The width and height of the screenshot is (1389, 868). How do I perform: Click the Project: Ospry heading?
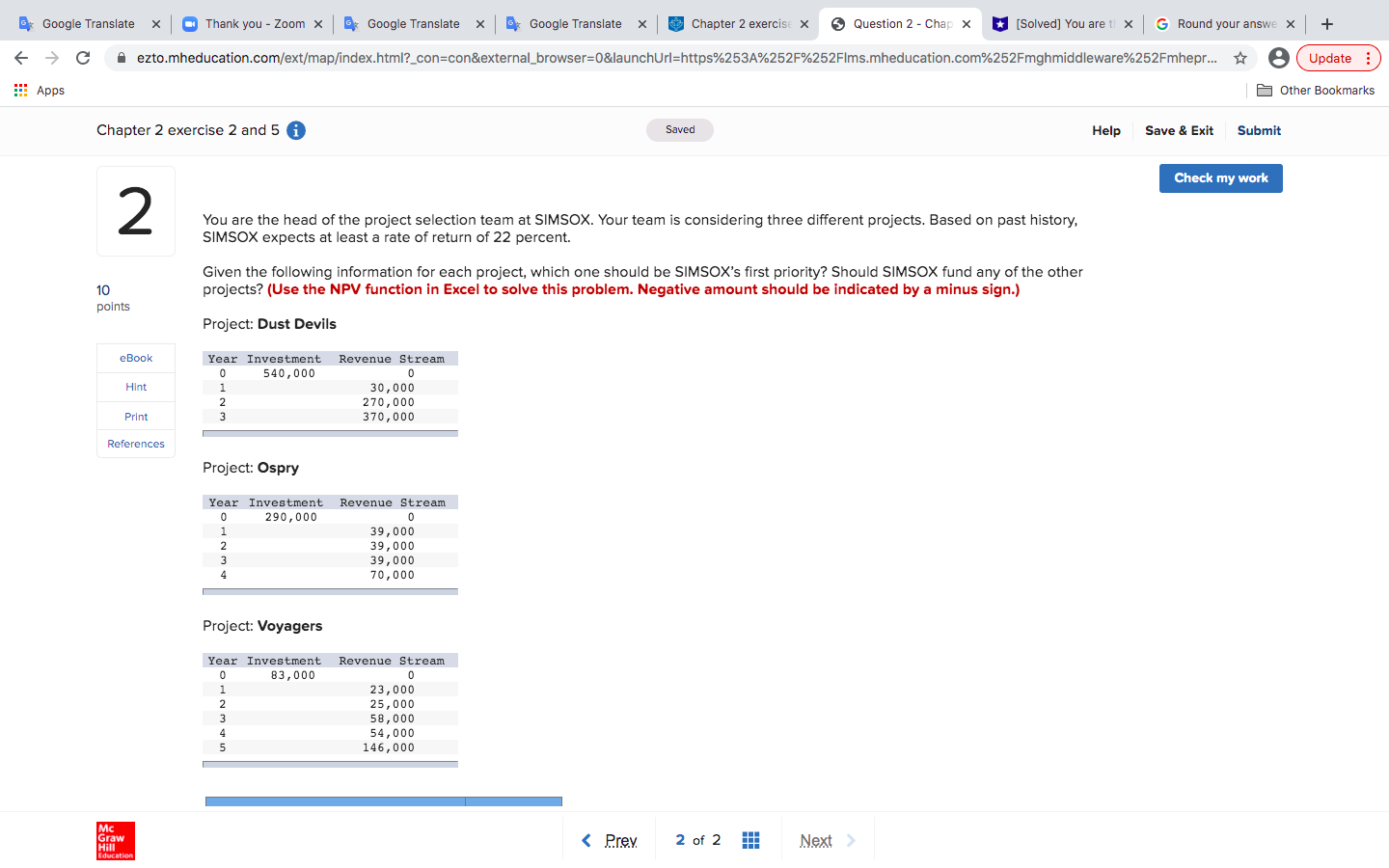tap(251, 468)
